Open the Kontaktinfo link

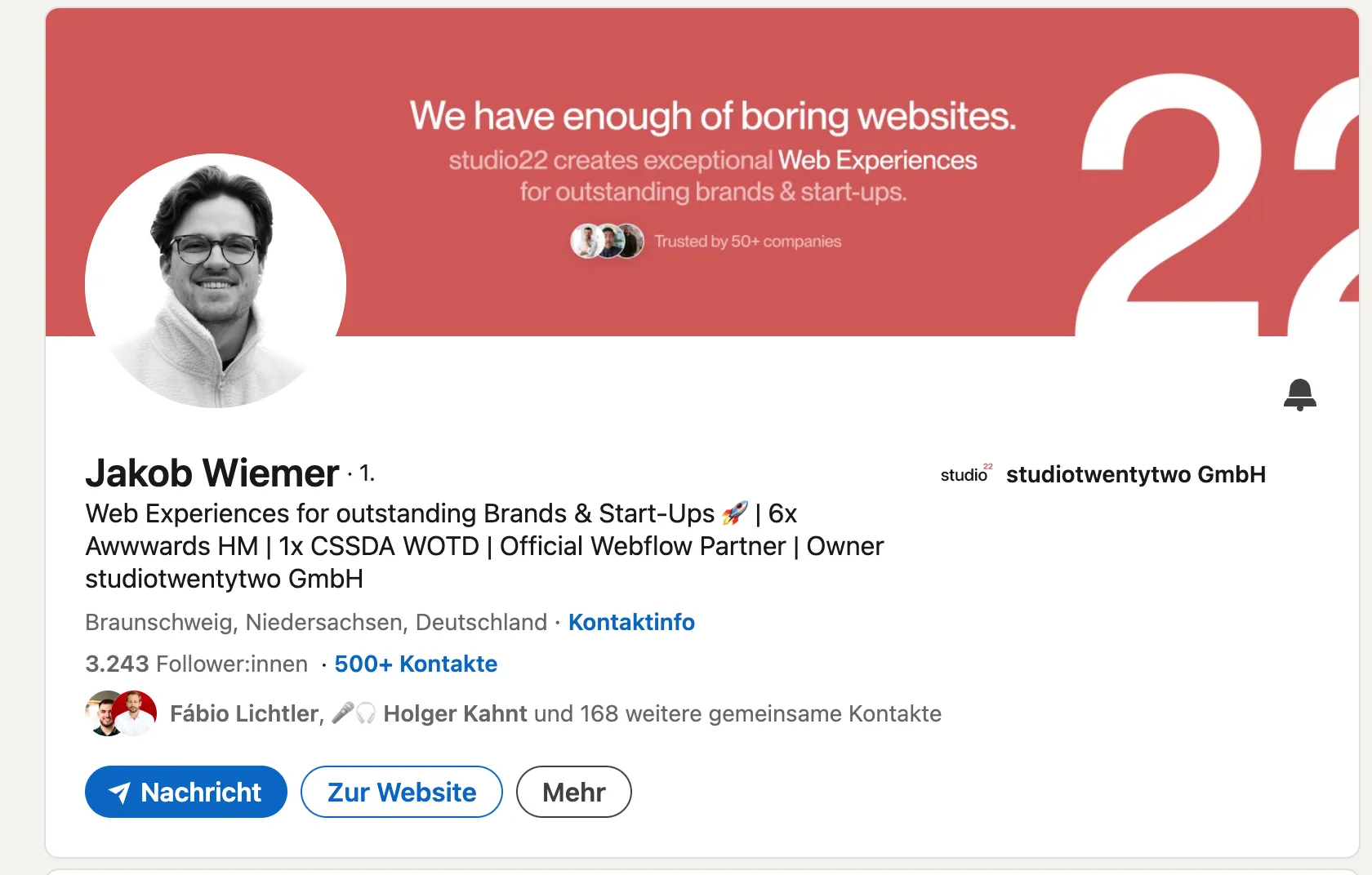click(631, 622)
